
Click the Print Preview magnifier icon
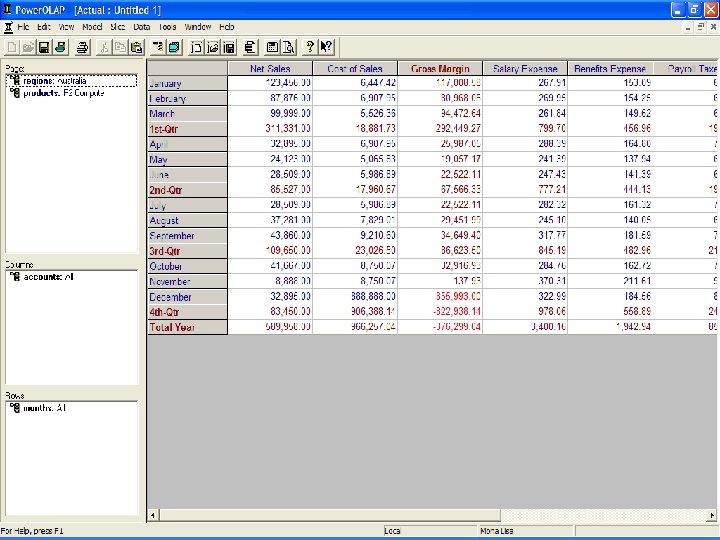289,47
